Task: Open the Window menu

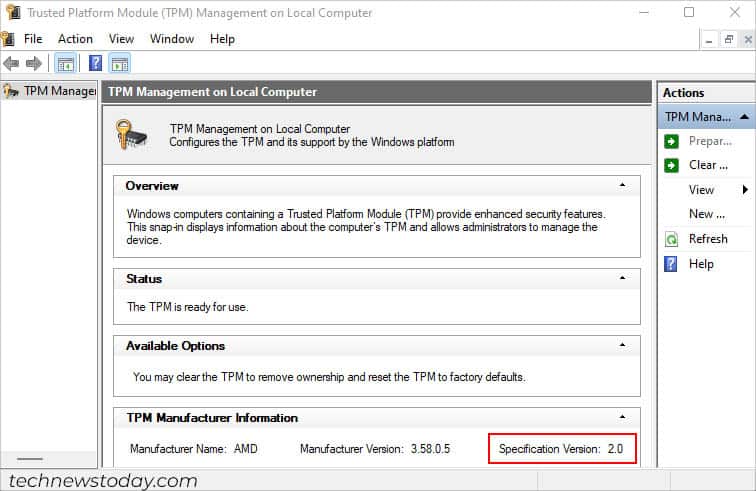Action: (x=172, y=39)
